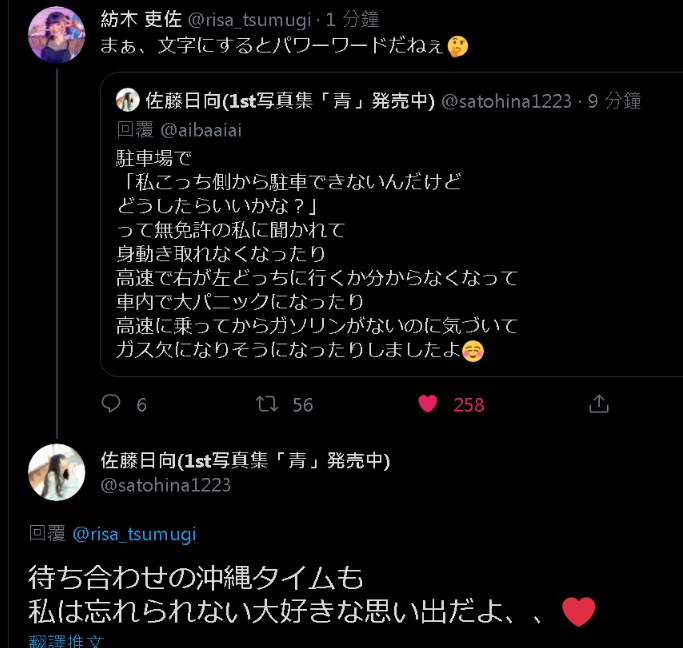Image resolution: width=683 pixels, height=648 pixels.
Task: Open the "9 分鐘" quoted tweet timestamp
Action: pos(616,100)
